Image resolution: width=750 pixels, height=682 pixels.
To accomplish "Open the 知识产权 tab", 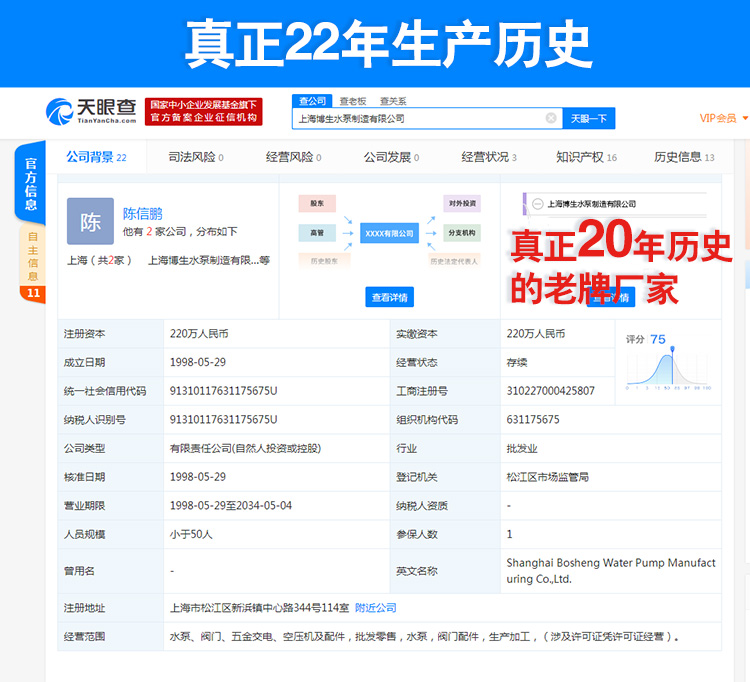I will click(x=586, y=157).
